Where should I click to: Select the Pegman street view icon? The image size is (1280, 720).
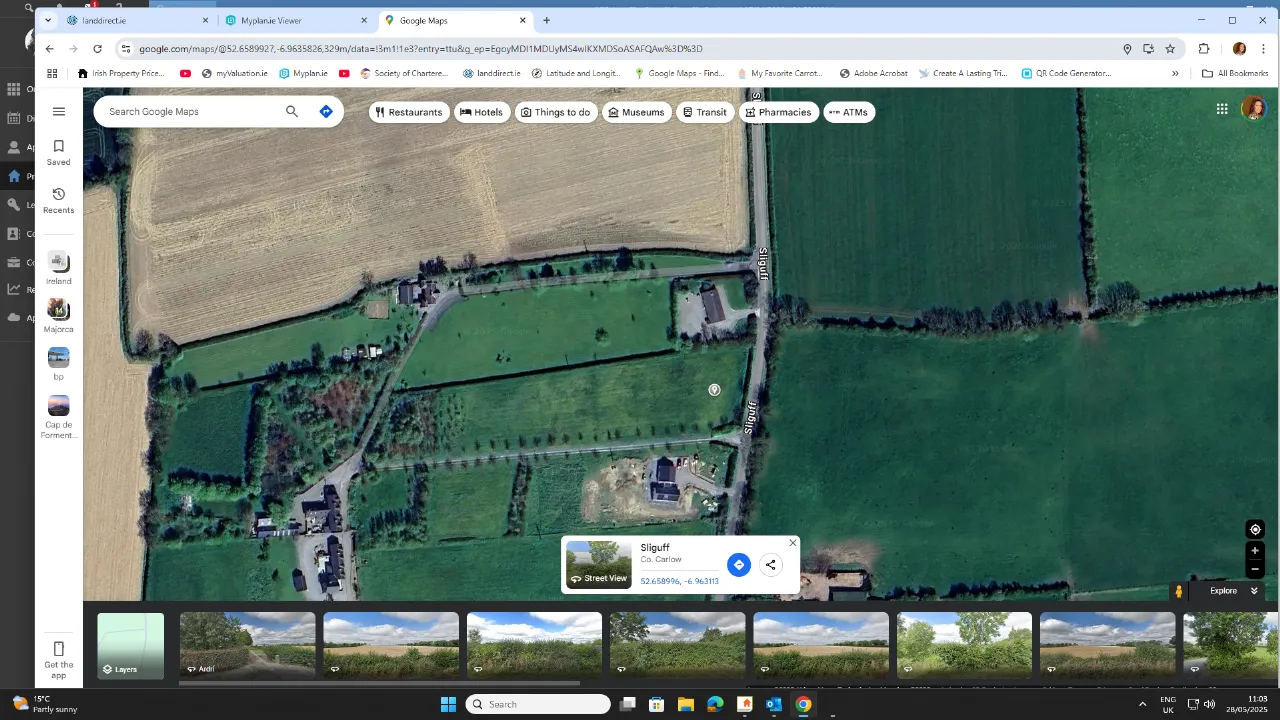click(1178, 591)
